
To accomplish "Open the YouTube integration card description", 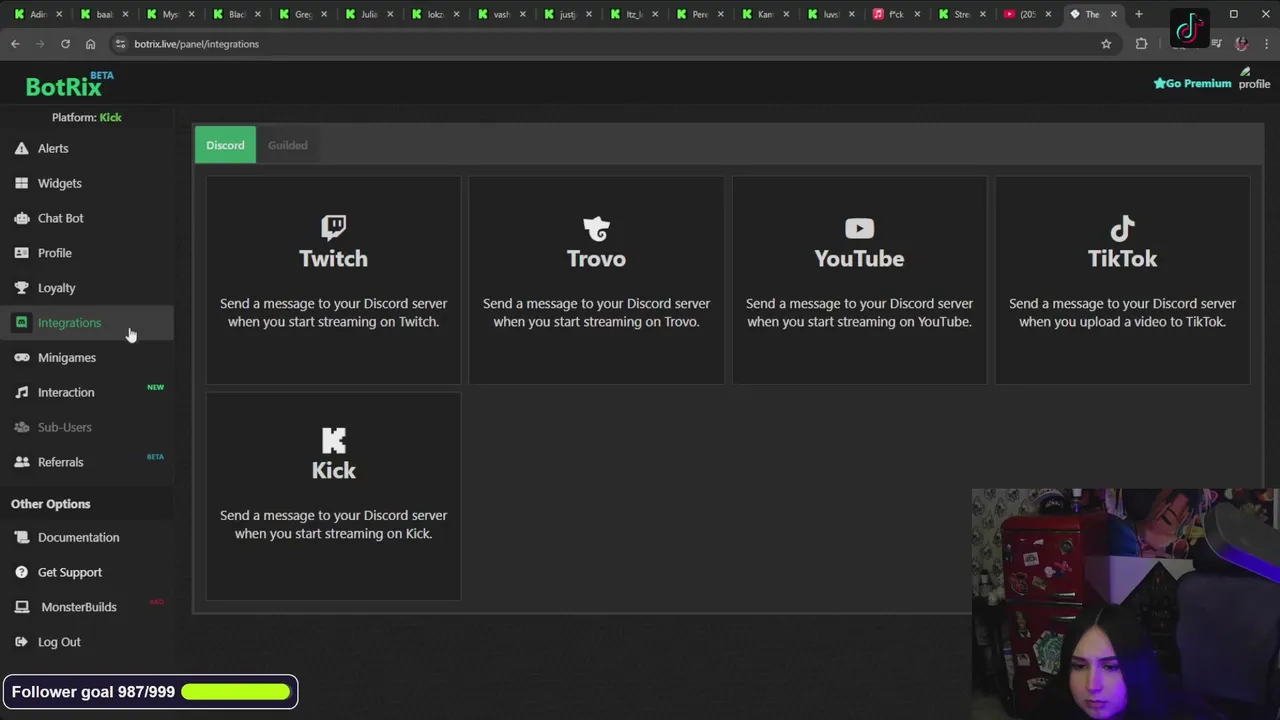I will coord(859,312).
